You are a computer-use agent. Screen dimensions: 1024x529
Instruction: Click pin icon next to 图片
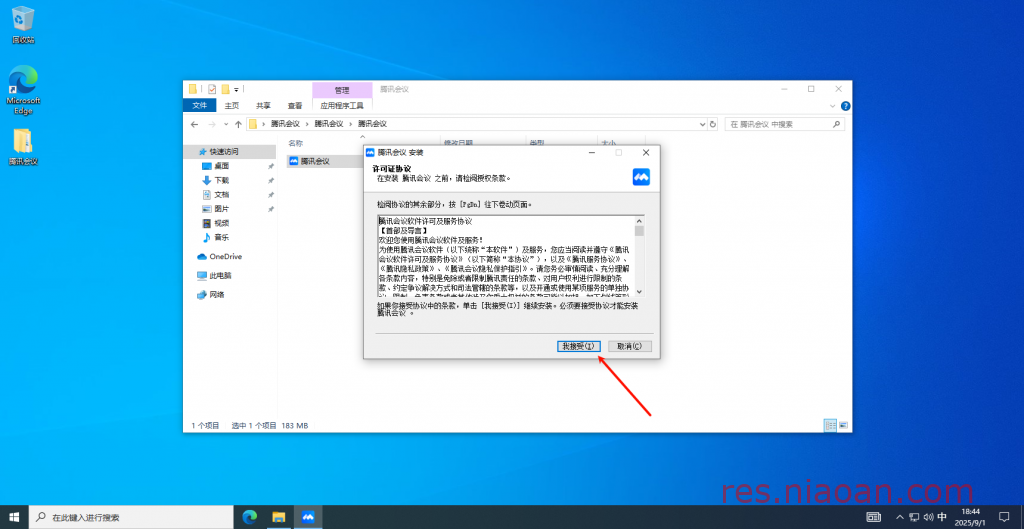(x=270, y=210)
